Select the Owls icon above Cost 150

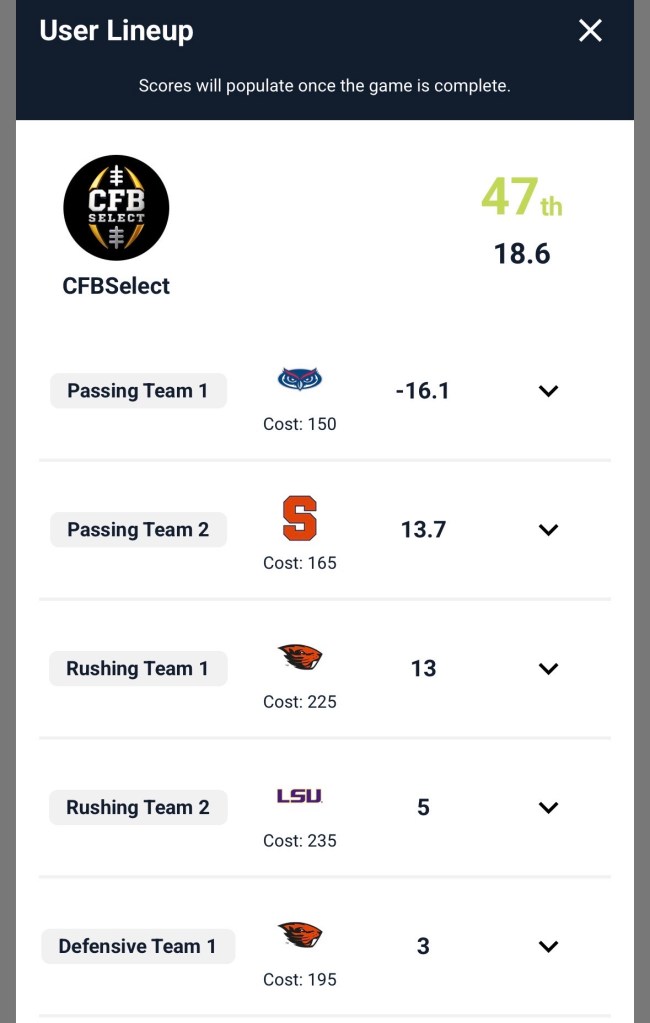[x=299, y=378]
